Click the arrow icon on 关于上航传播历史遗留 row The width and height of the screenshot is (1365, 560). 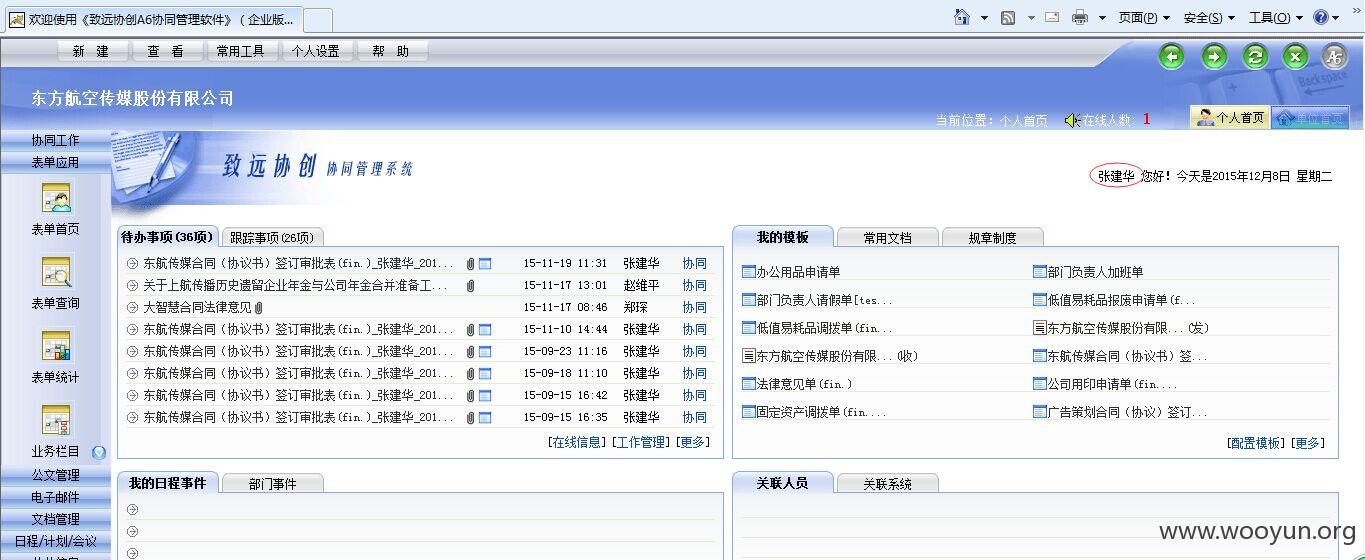(x=132, y=286)
